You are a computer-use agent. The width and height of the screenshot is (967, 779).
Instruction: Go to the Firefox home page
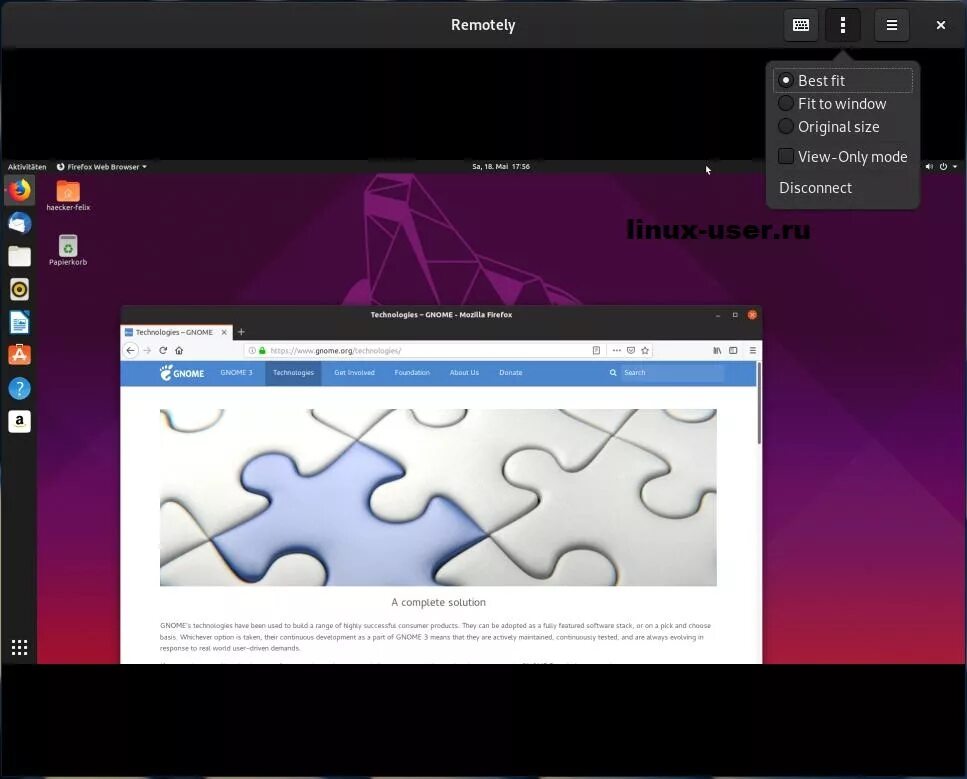179,350
